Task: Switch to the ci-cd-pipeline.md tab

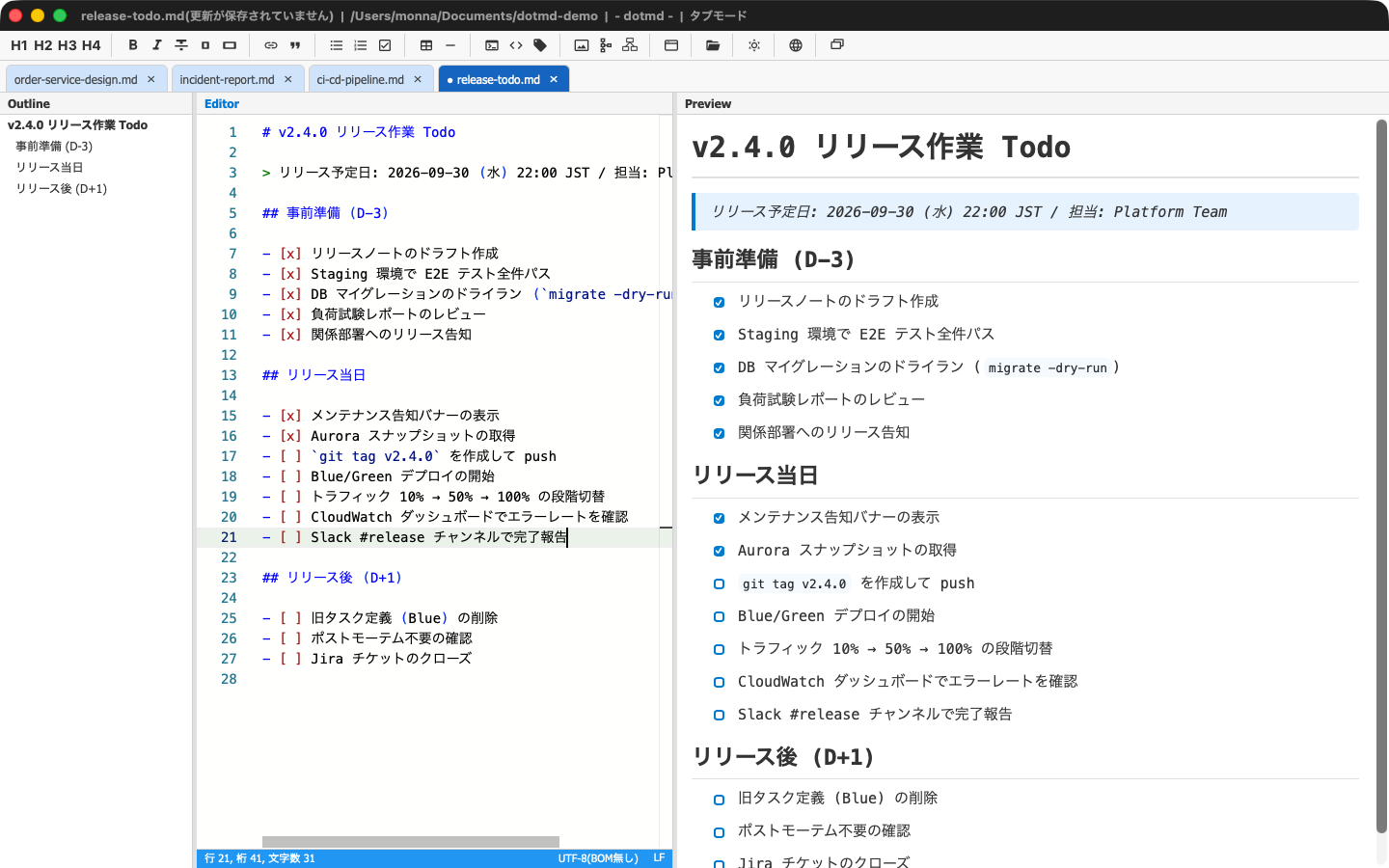Action: tap(361, 79)
